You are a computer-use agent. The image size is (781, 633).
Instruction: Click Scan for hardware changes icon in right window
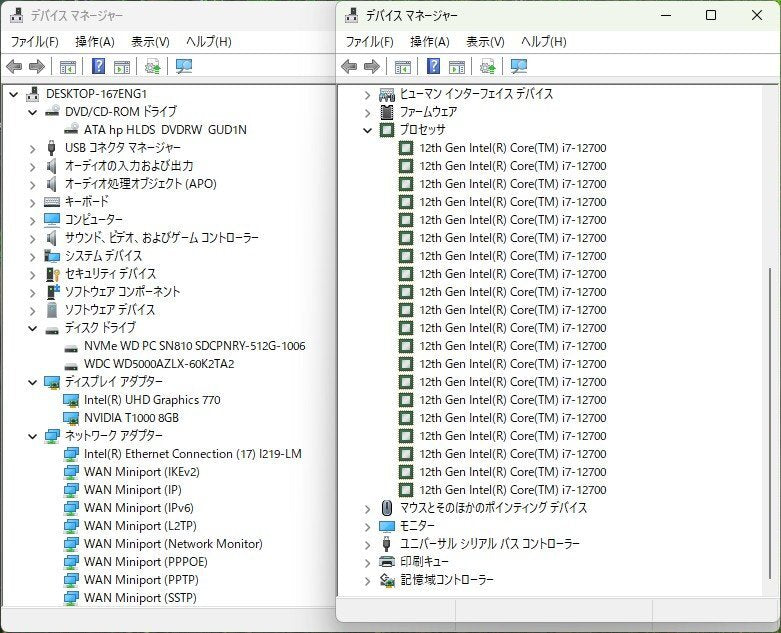coord(519,66)
